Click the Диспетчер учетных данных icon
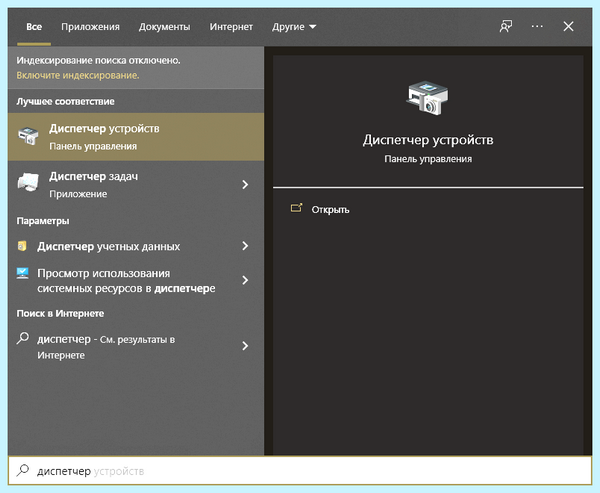This screenshot has height=493, width=600. coord(22,246)
